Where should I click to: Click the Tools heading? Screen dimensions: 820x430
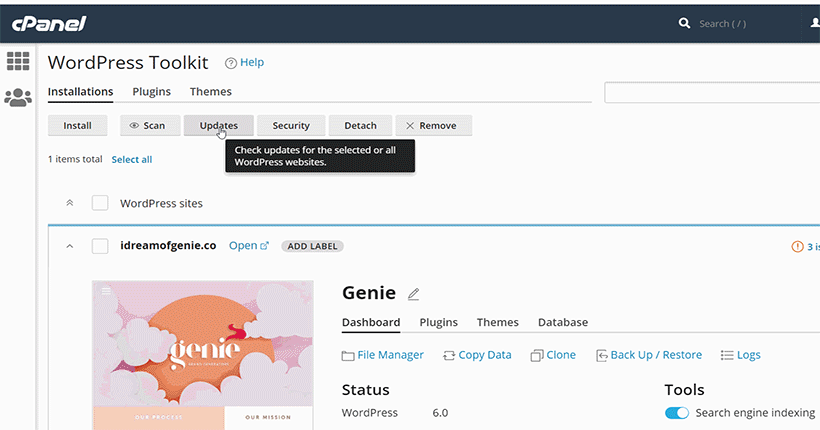(685, 390)
